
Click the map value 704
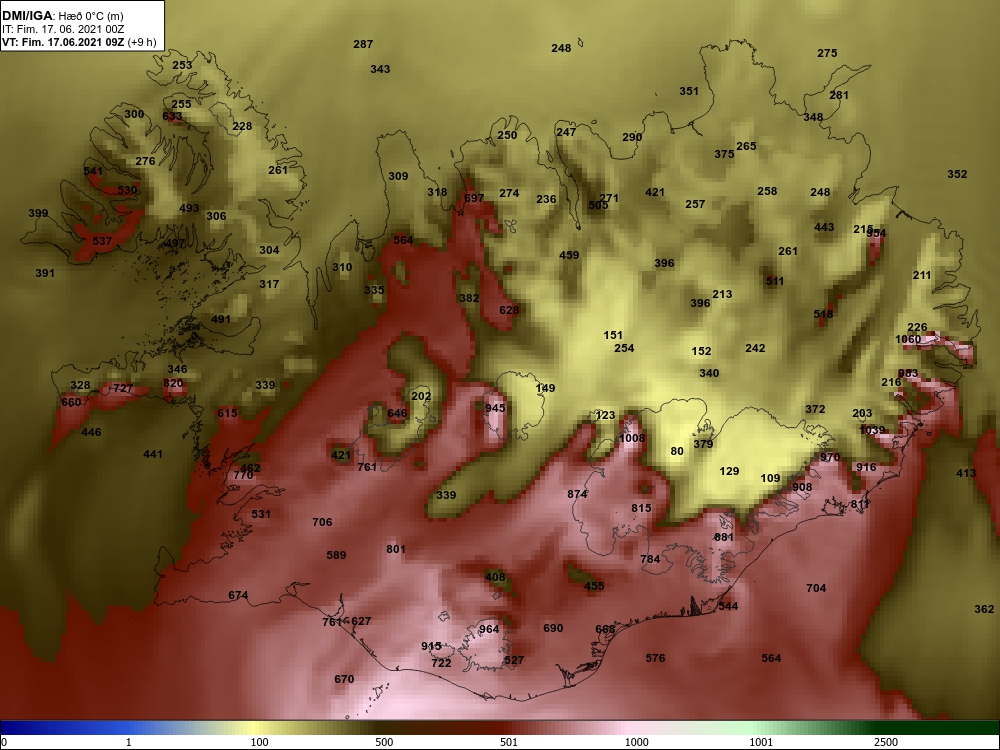(x=816, y=588)
